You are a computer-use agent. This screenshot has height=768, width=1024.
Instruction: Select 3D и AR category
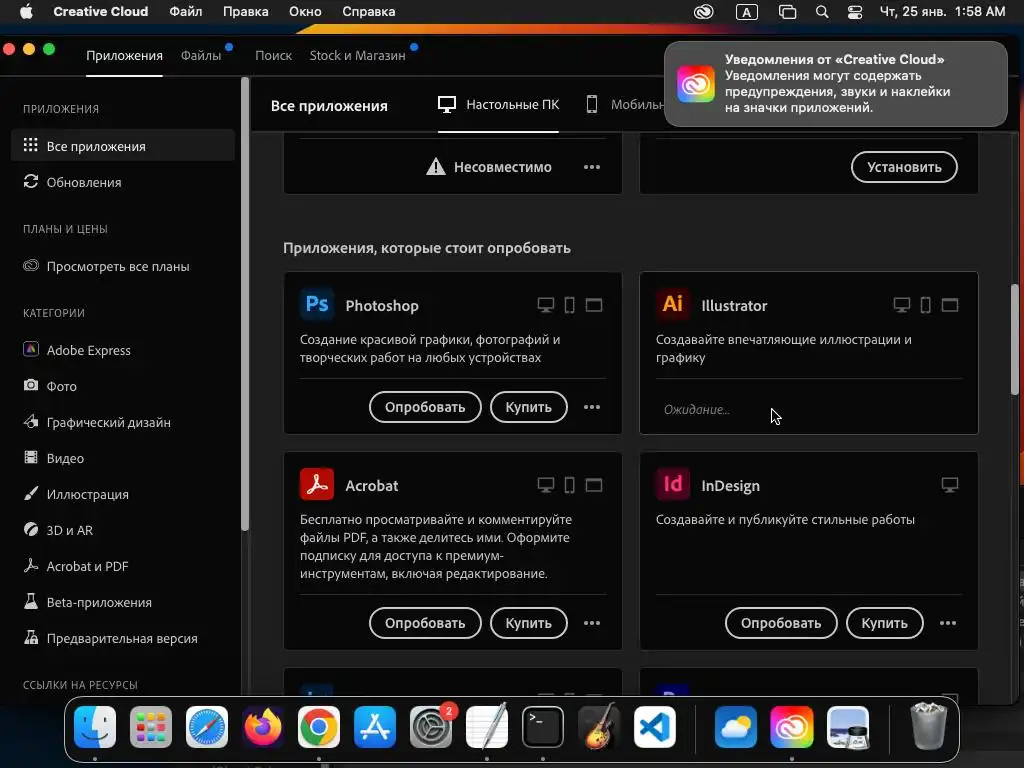(x=123, y=530)
